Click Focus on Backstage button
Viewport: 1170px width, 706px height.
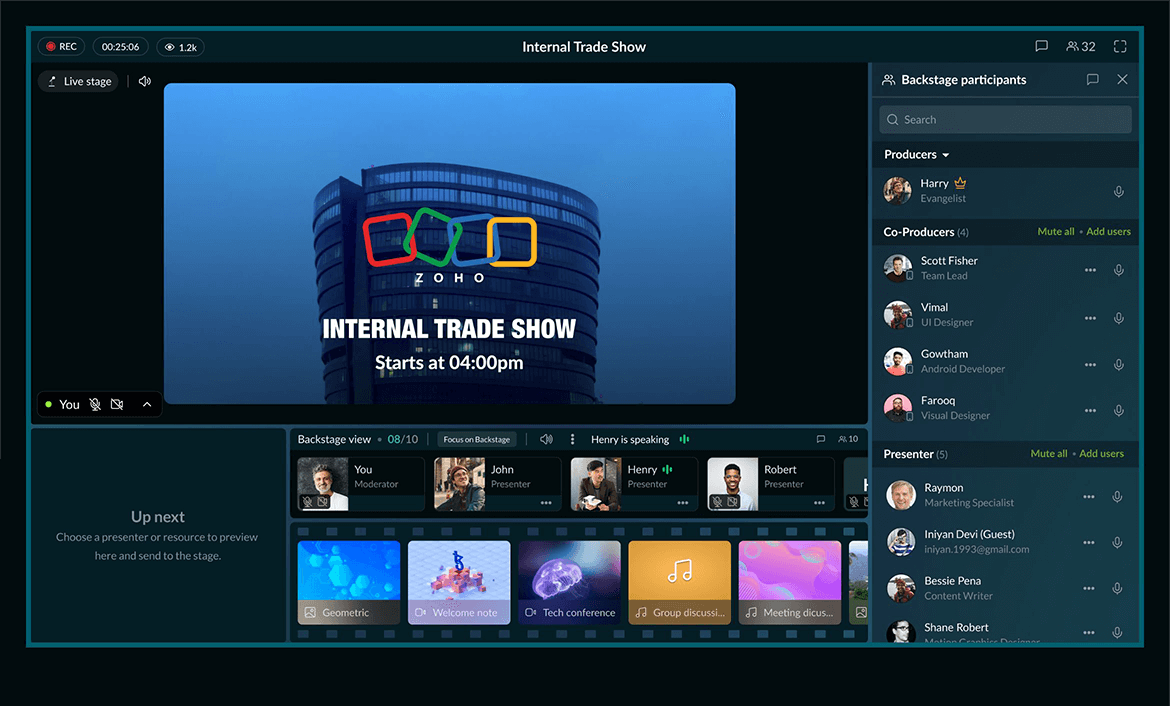pyautogui.click(x=477, y=439)
